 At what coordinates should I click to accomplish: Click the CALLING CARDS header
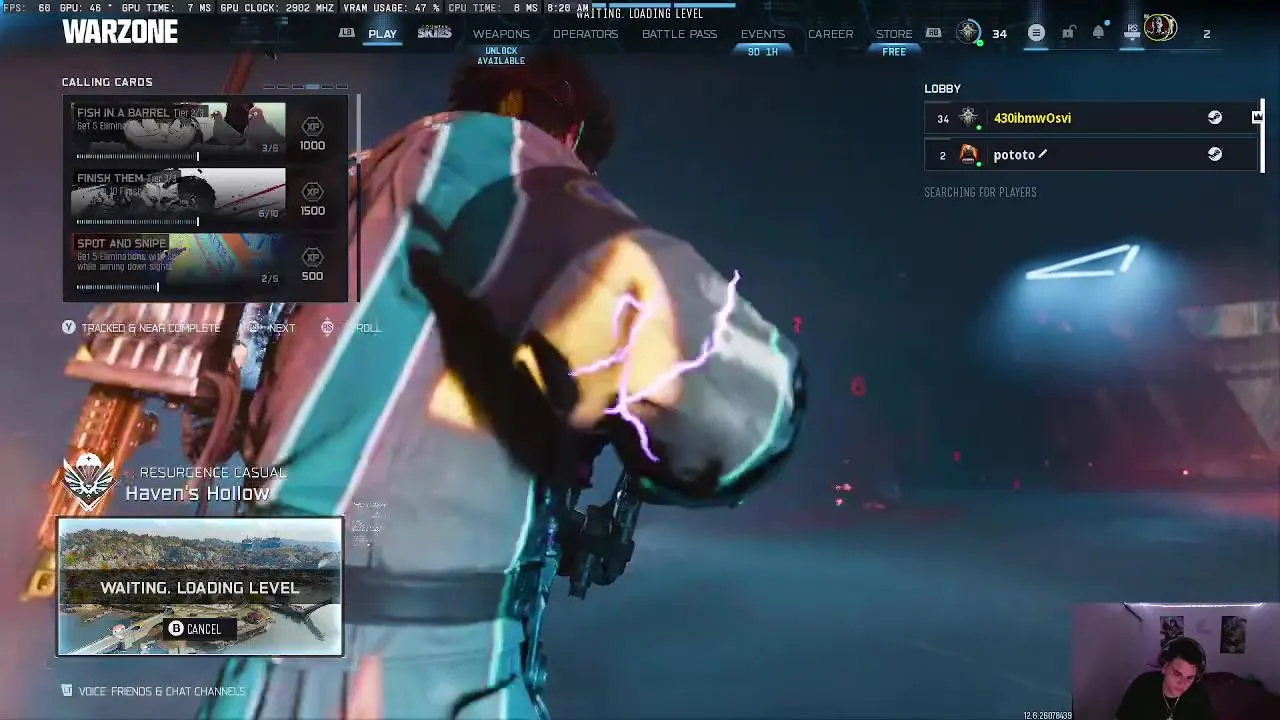point(107,82)
